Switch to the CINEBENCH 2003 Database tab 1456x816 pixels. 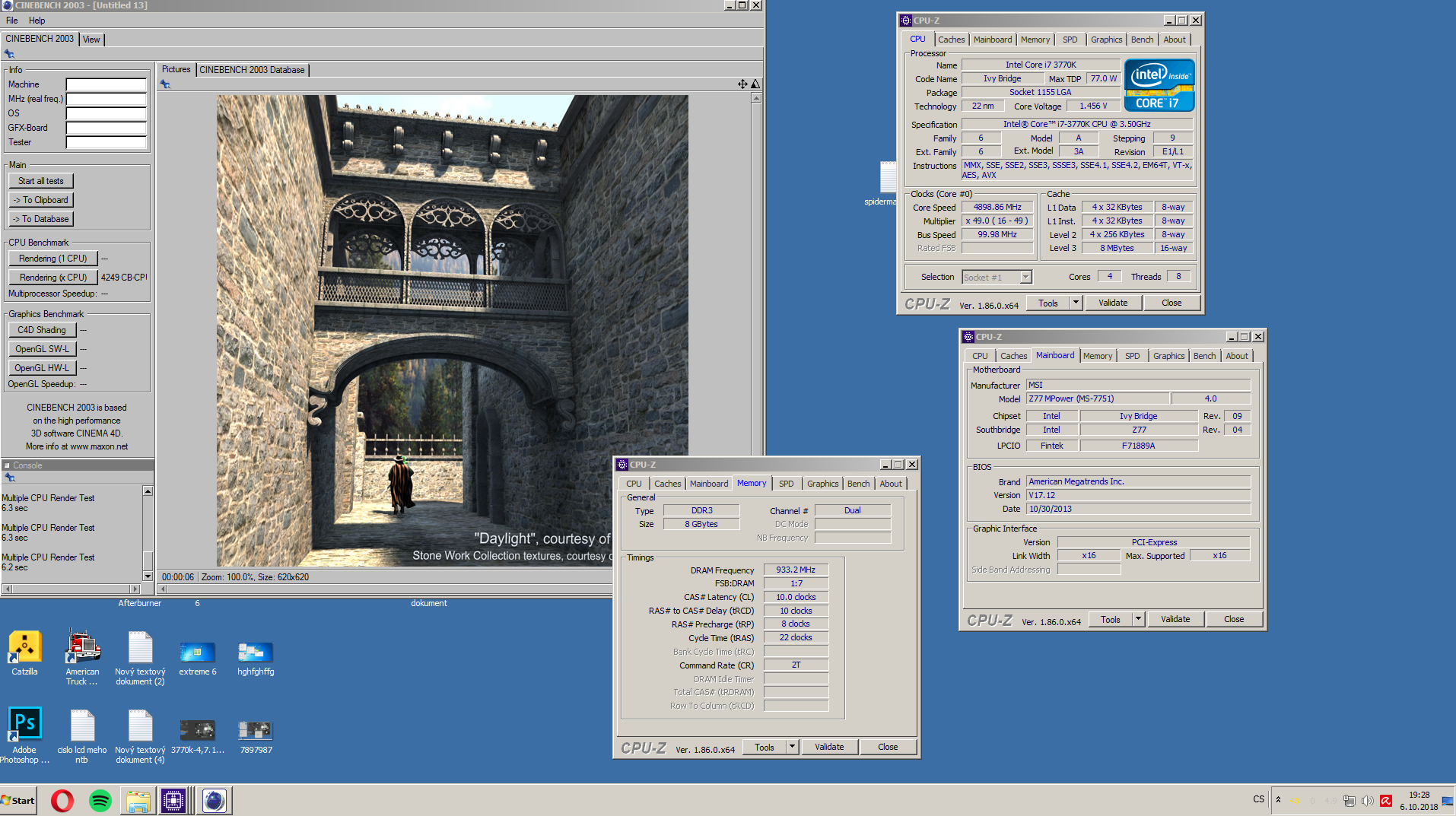(x=252, y=70)
